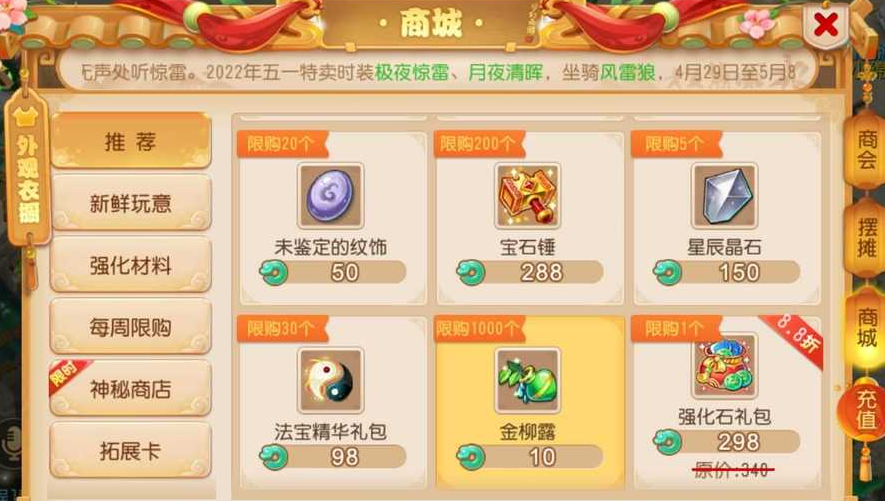Select the yin-yang 法宝精华礼包 icon
Image resolution: width=885 pixels, height=501 pixels.
click(331, 380)
